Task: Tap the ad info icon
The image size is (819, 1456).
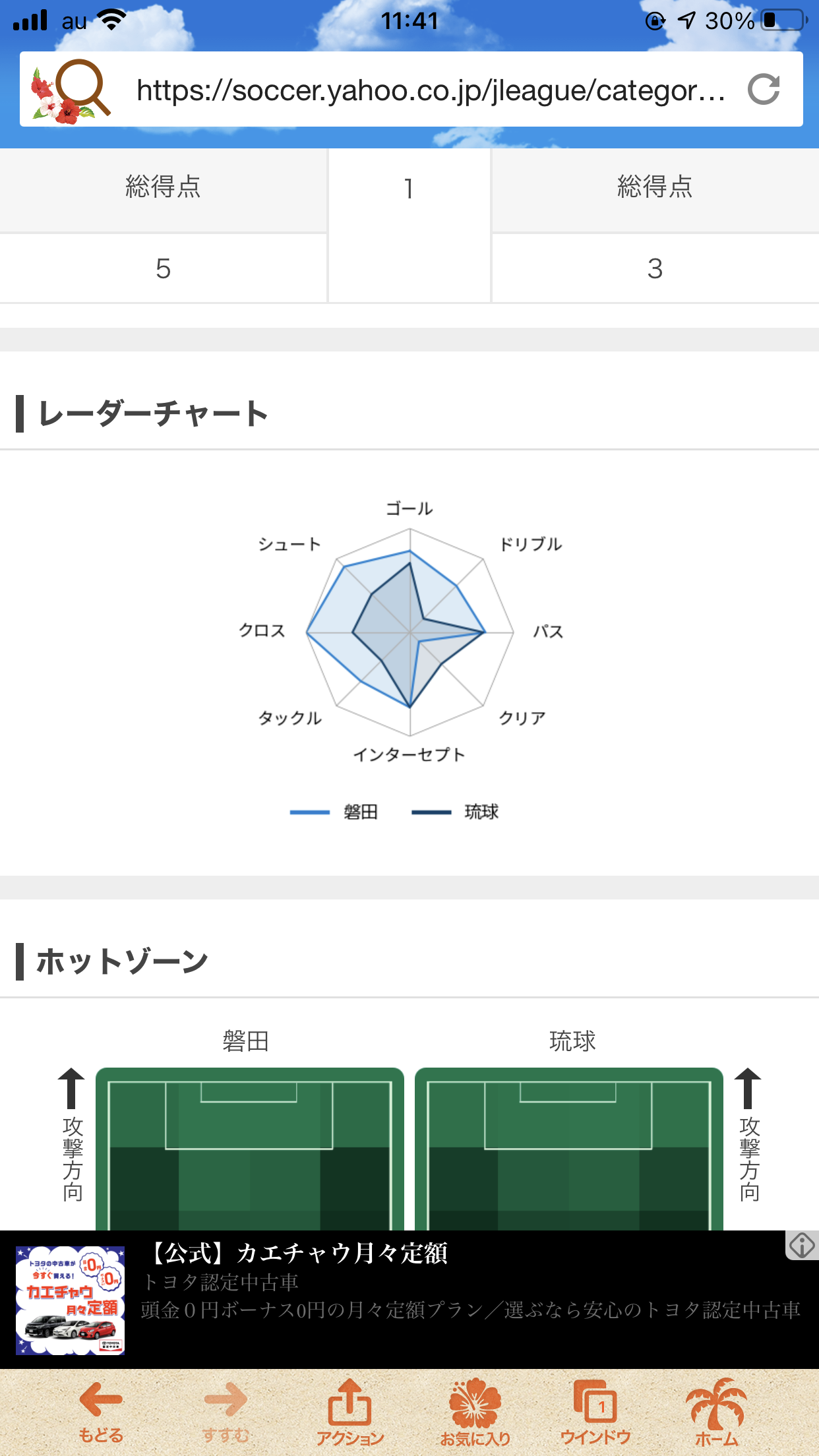Action: pyautogui.click(x=802, y=1245)
